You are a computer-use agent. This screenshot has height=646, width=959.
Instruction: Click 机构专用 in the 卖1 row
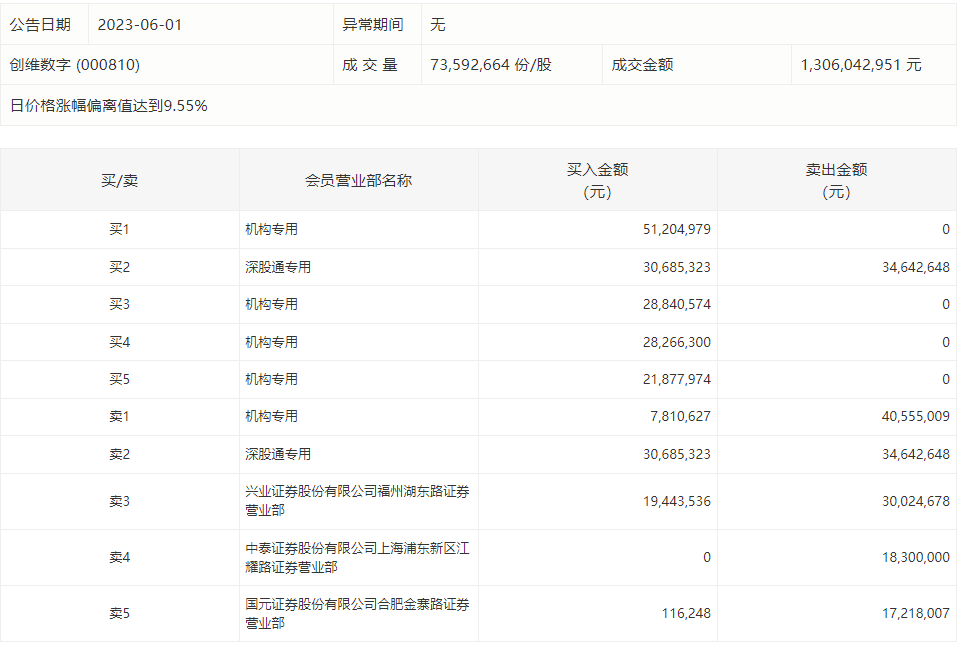pos(272,417)
